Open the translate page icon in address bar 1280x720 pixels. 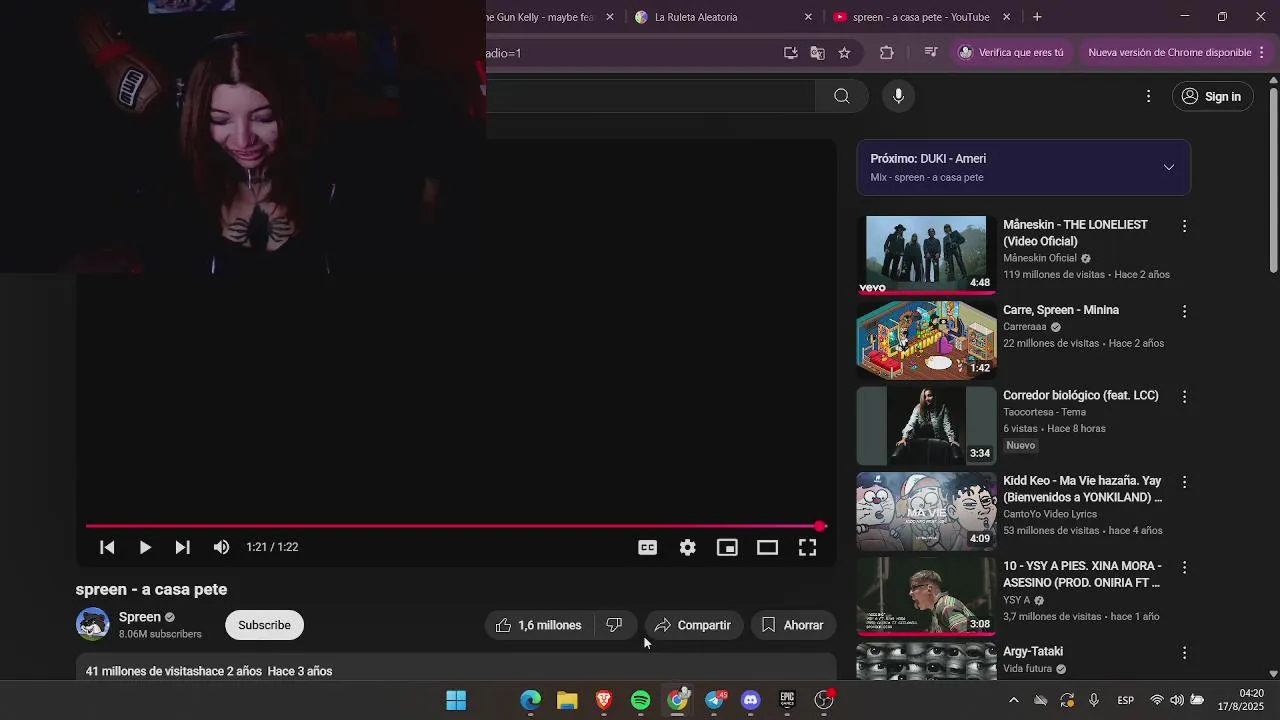817,53
